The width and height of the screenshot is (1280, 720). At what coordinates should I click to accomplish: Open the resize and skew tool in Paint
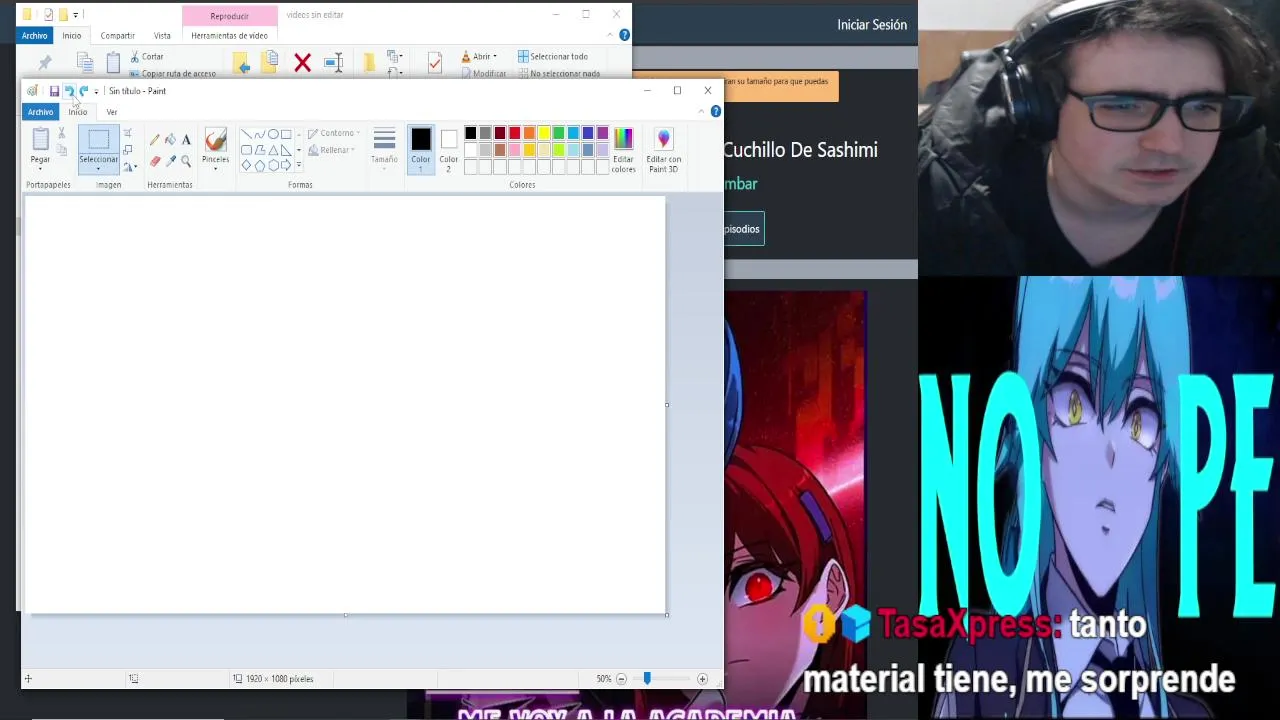(128, 150)
